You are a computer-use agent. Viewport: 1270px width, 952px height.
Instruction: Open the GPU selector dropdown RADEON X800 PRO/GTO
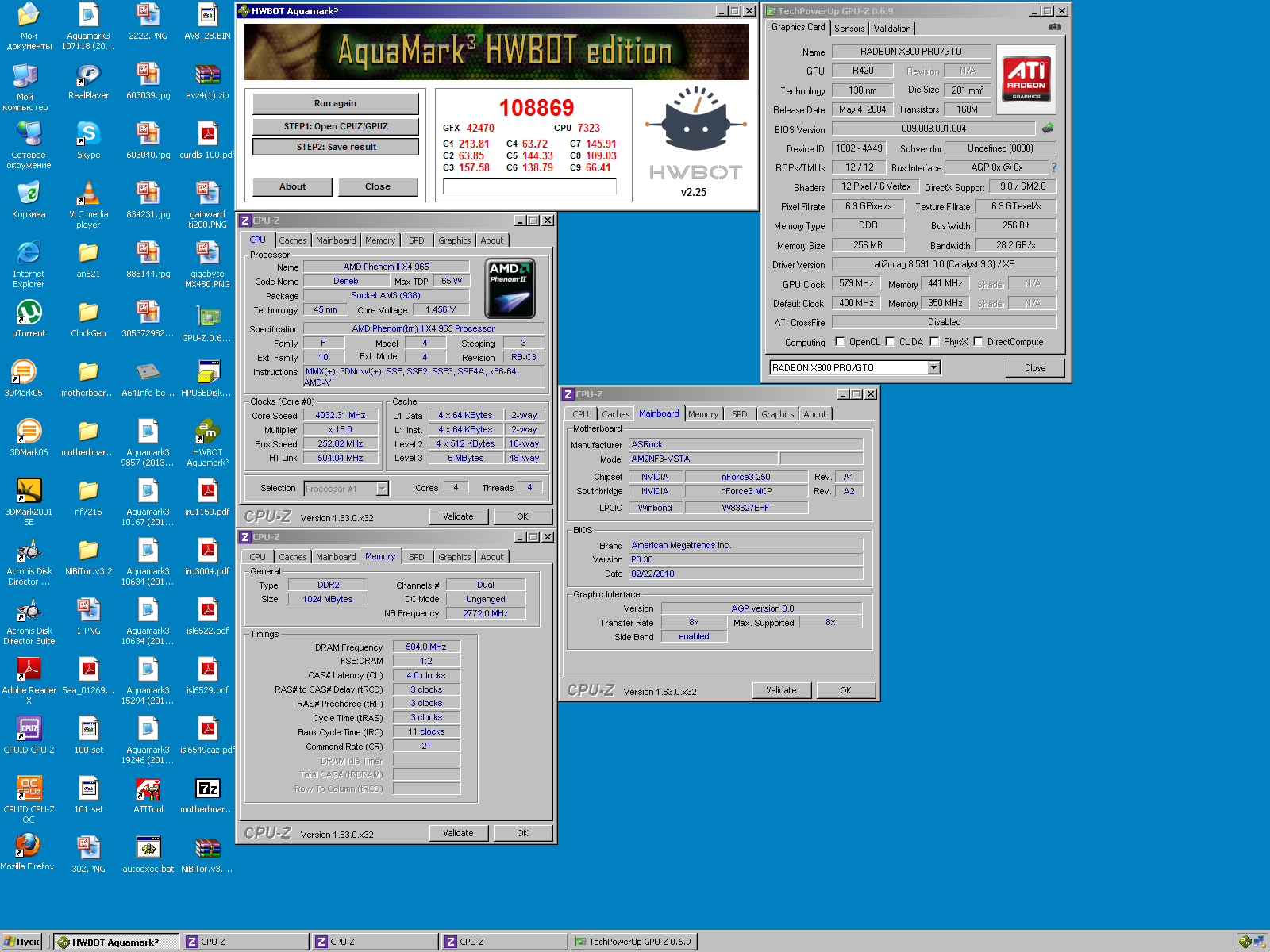(934, 367)
